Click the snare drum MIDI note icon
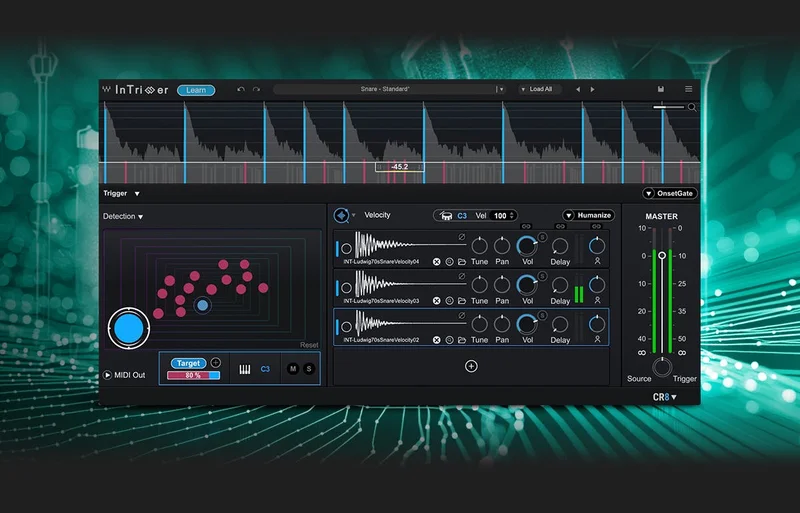The height and width of the screenshot is (513, 800). point(446,216)
